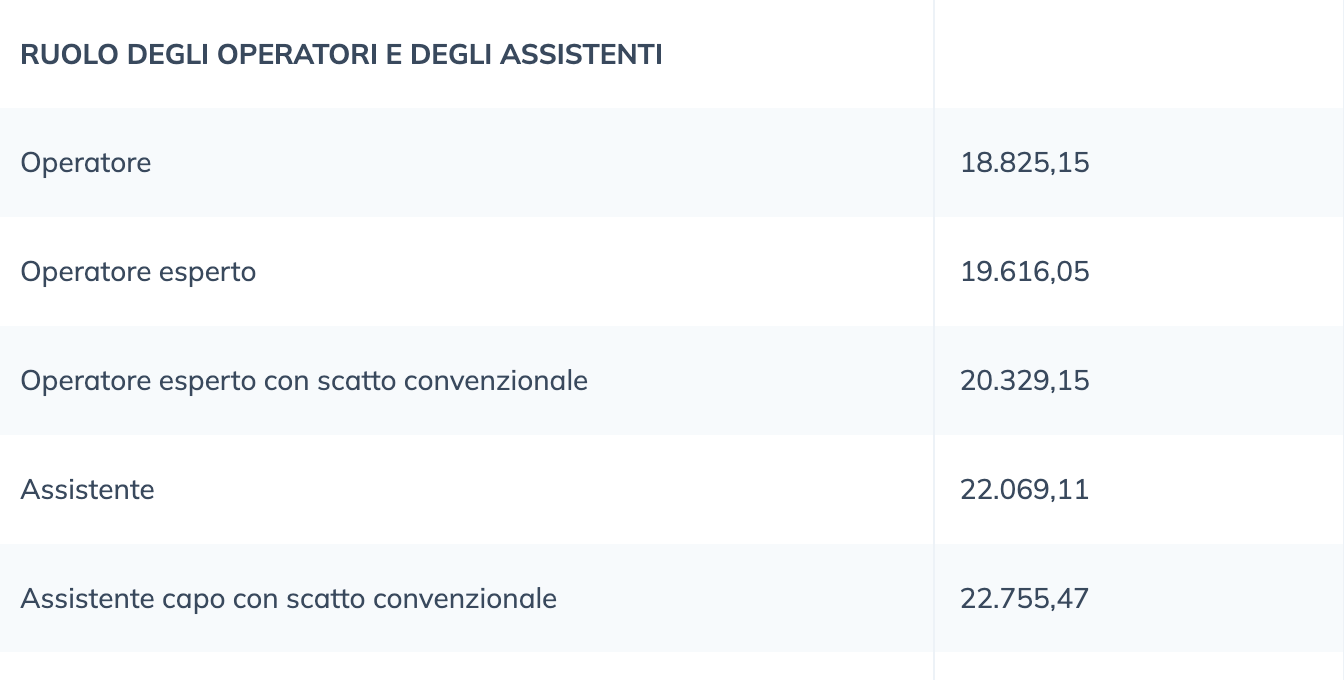Click the value 19.616,05
1344x680 pixels.
click(1025, 272)
